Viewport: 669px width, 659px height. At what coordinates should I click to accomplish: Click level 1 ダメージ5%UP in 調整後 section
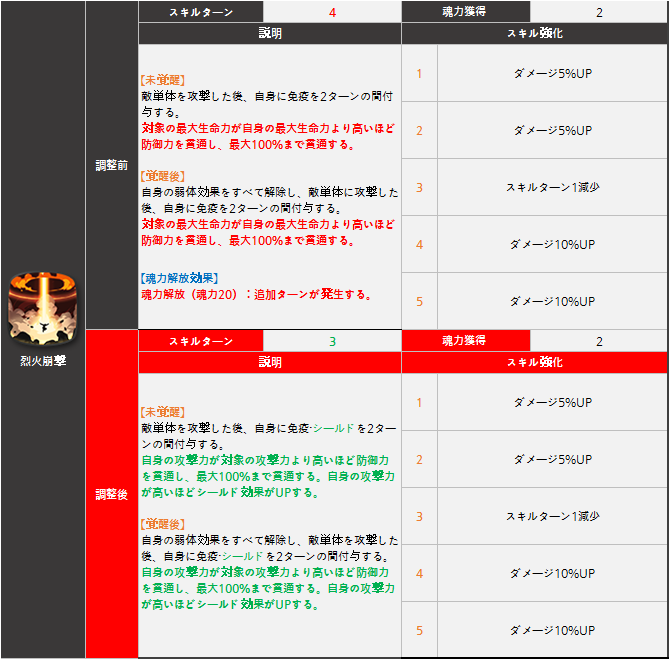coord(553,402)
